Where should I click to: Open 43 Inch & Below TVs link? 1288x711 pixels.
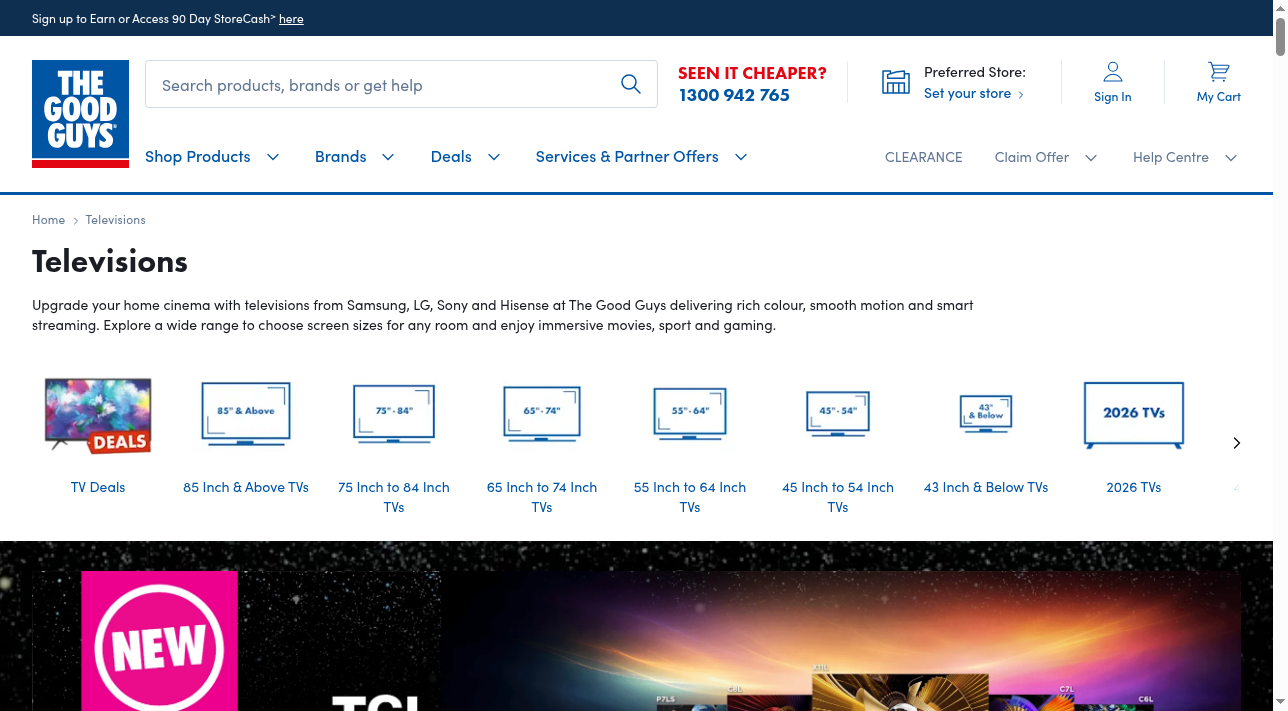click(x=986, y=487)
